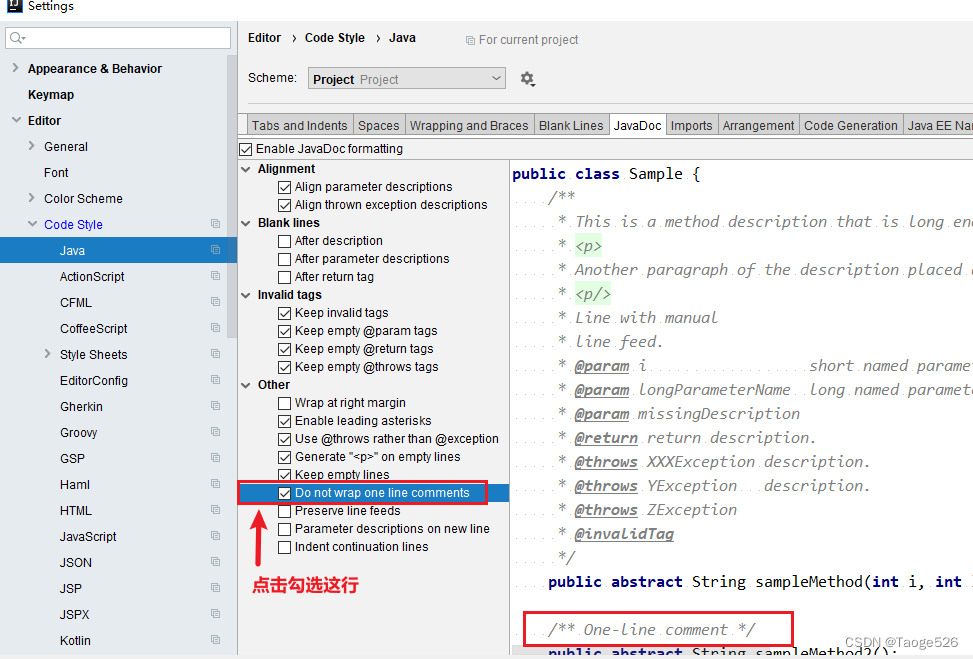Image resolution: width=973 pixels, height=659 pixels.
Task: Switch to the Spaces tab
Action: [379, 125]
